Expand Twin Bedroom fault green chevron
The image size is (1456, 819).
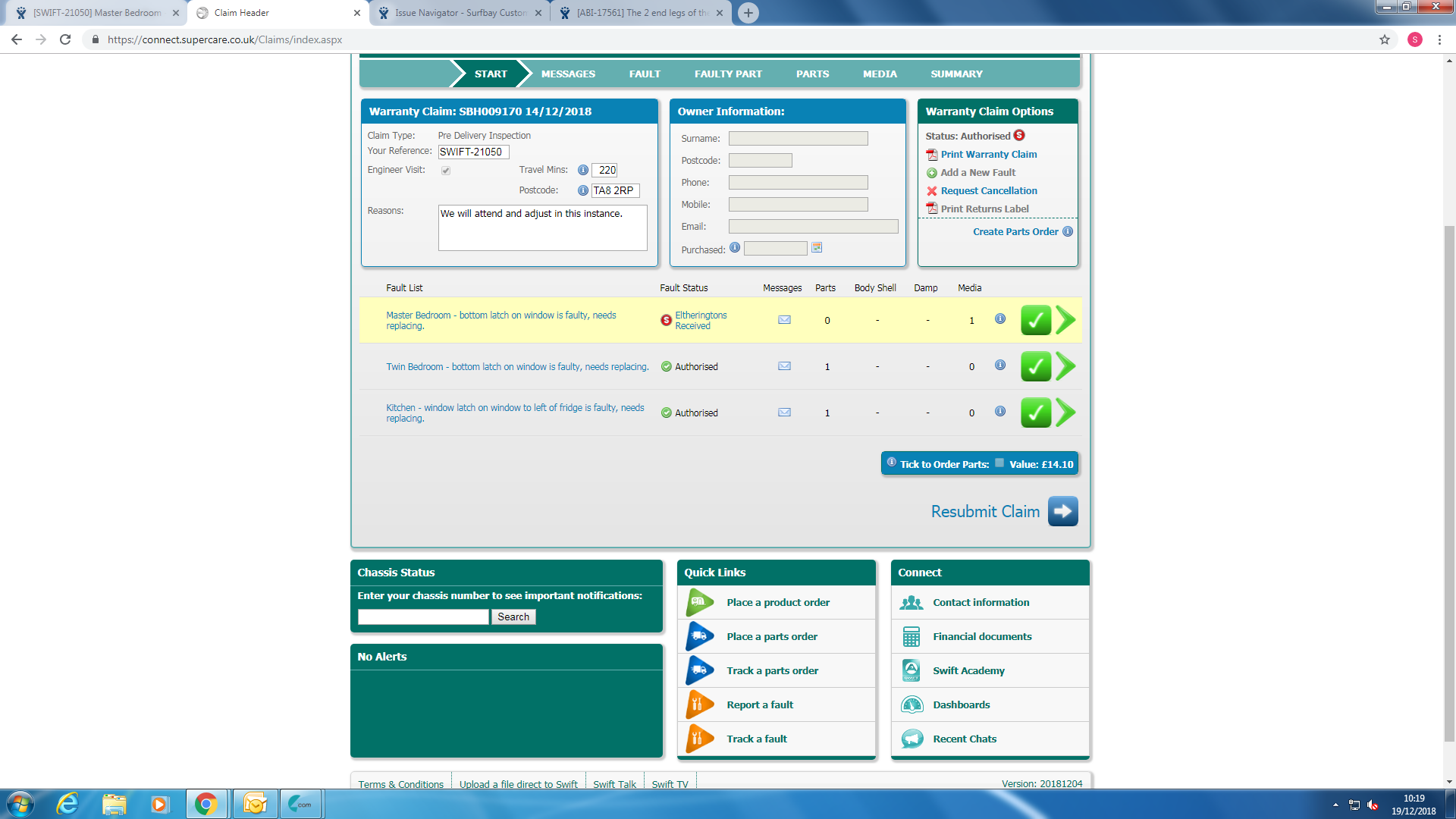[x=1065, y=367]
